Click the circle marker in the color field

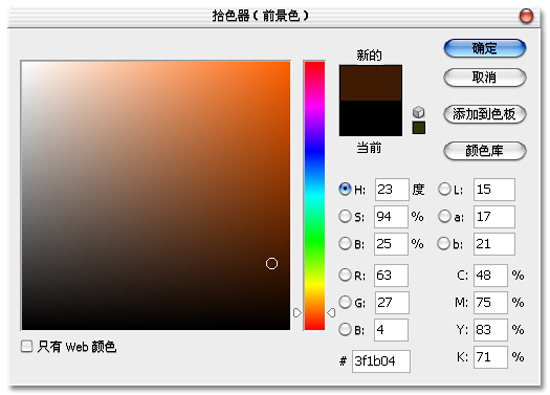coord(272,263)
